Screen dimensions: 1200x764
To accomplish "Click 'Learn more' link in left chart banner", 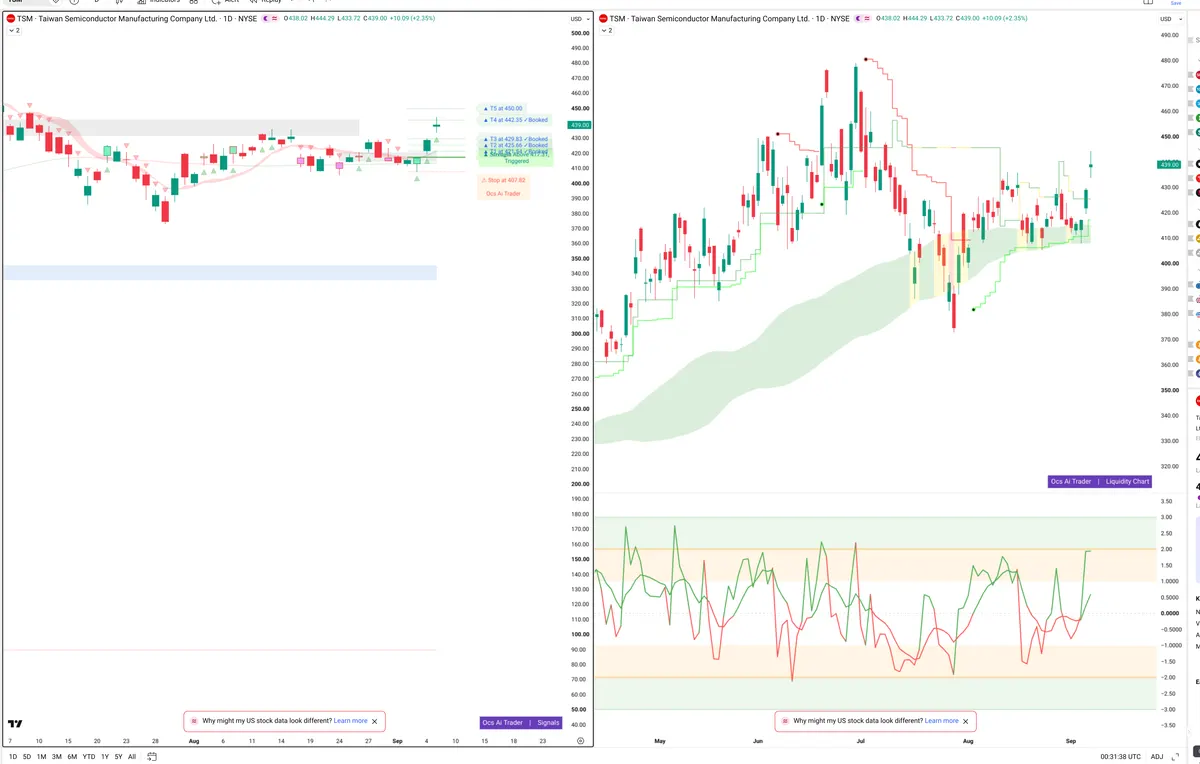I will click(x=351, y=721).
